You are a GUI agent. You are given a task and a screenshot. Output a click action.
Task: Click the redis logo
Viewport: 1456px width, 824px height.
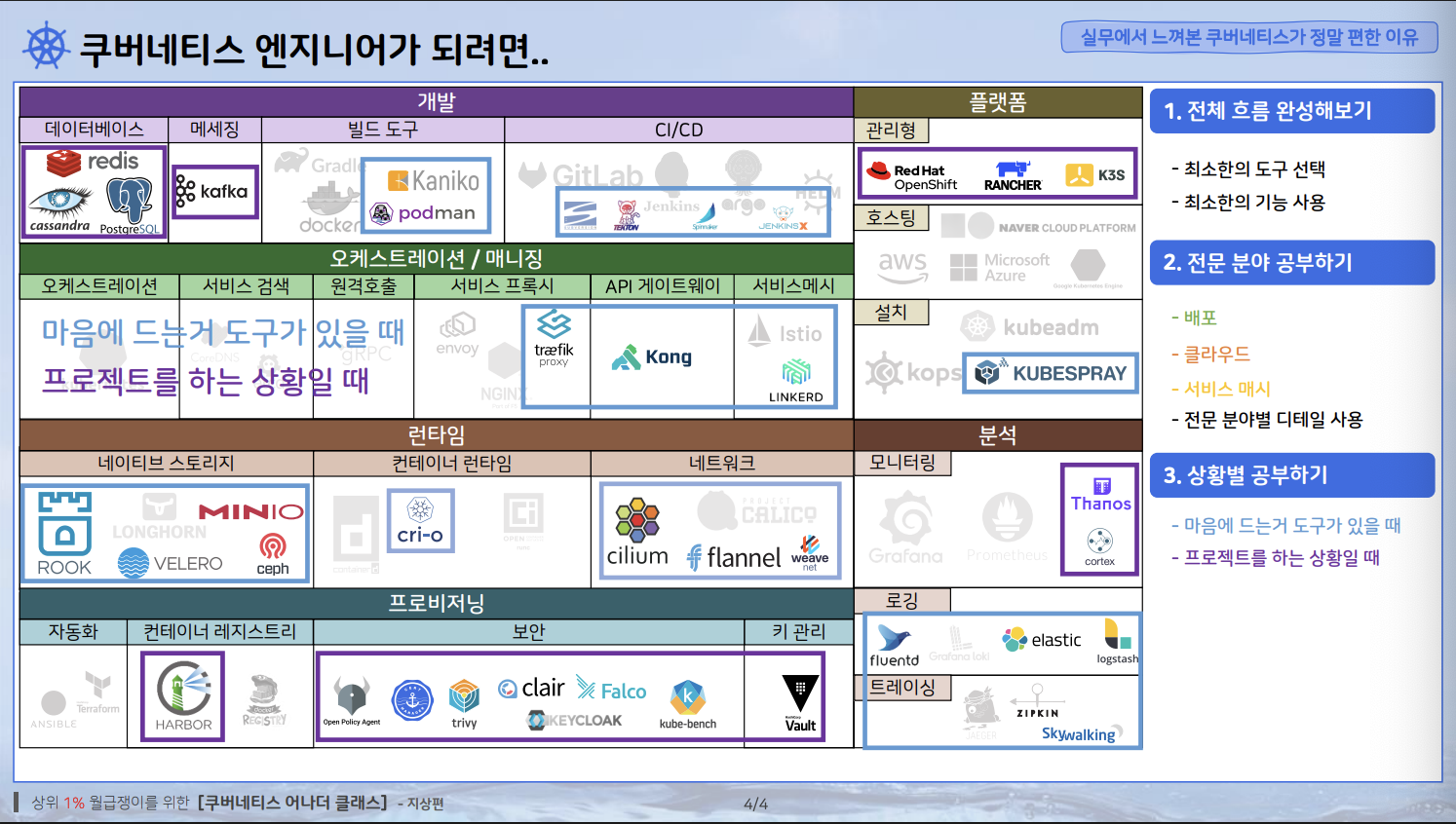[x=93, y=162]
